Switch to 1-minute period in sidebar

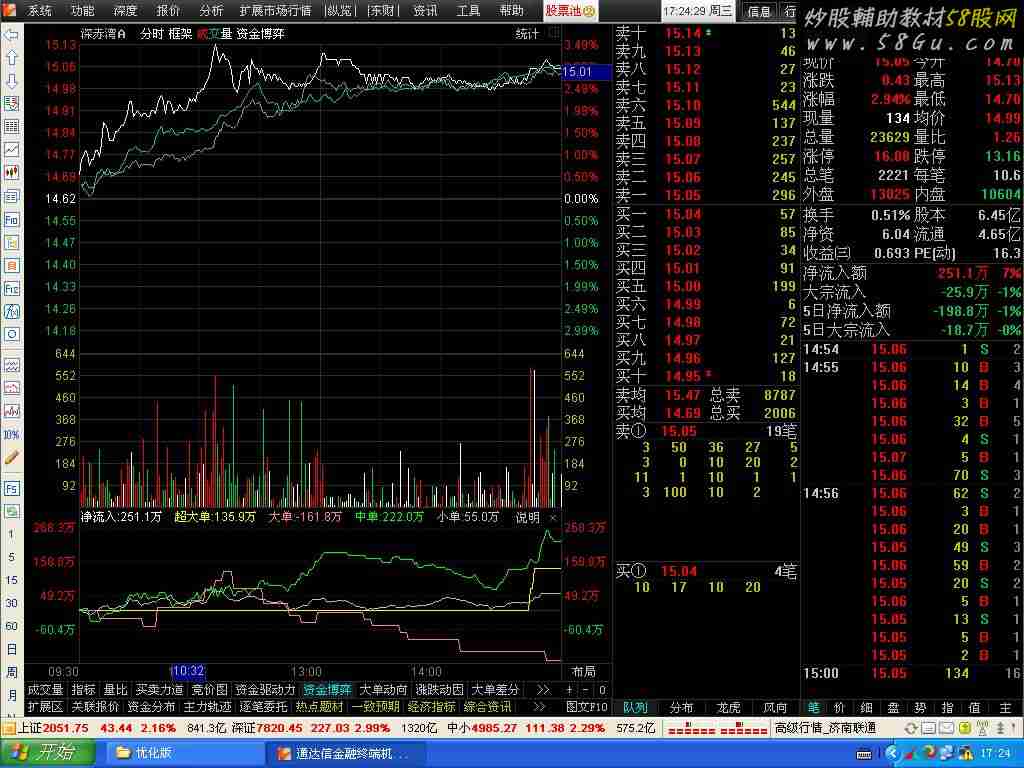11,534
